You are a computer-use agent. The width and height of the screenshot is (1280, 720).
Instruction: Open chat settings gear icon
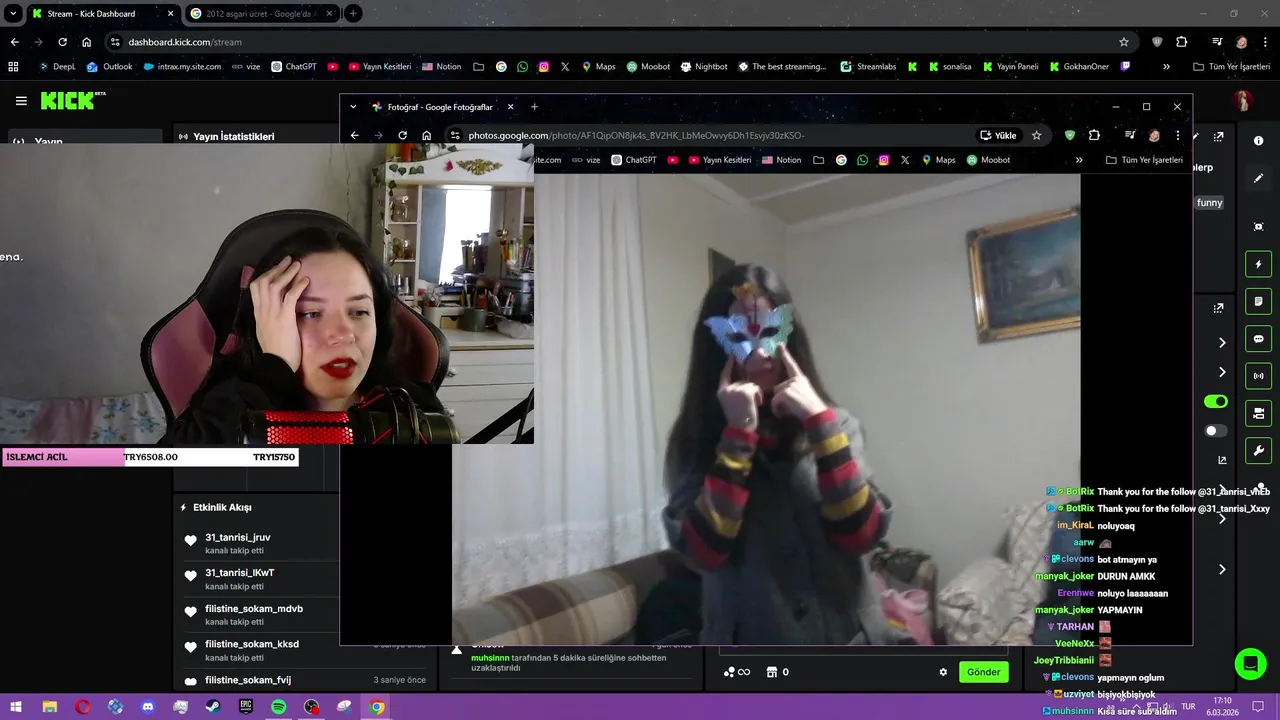tap(943, 672)
